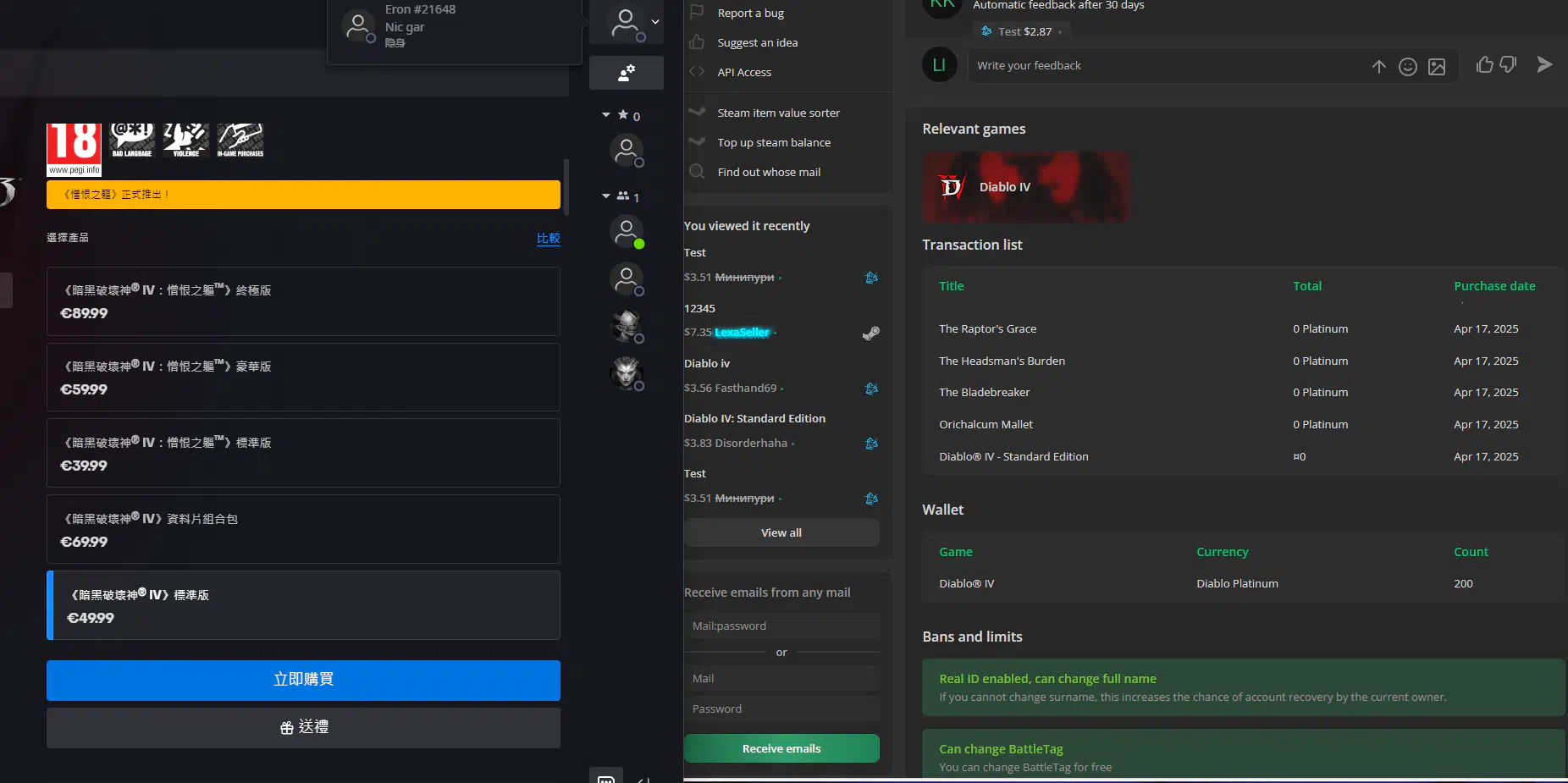Select the €89.99 終極版 edition
The image size is (1568, 783).
(303, 301)
